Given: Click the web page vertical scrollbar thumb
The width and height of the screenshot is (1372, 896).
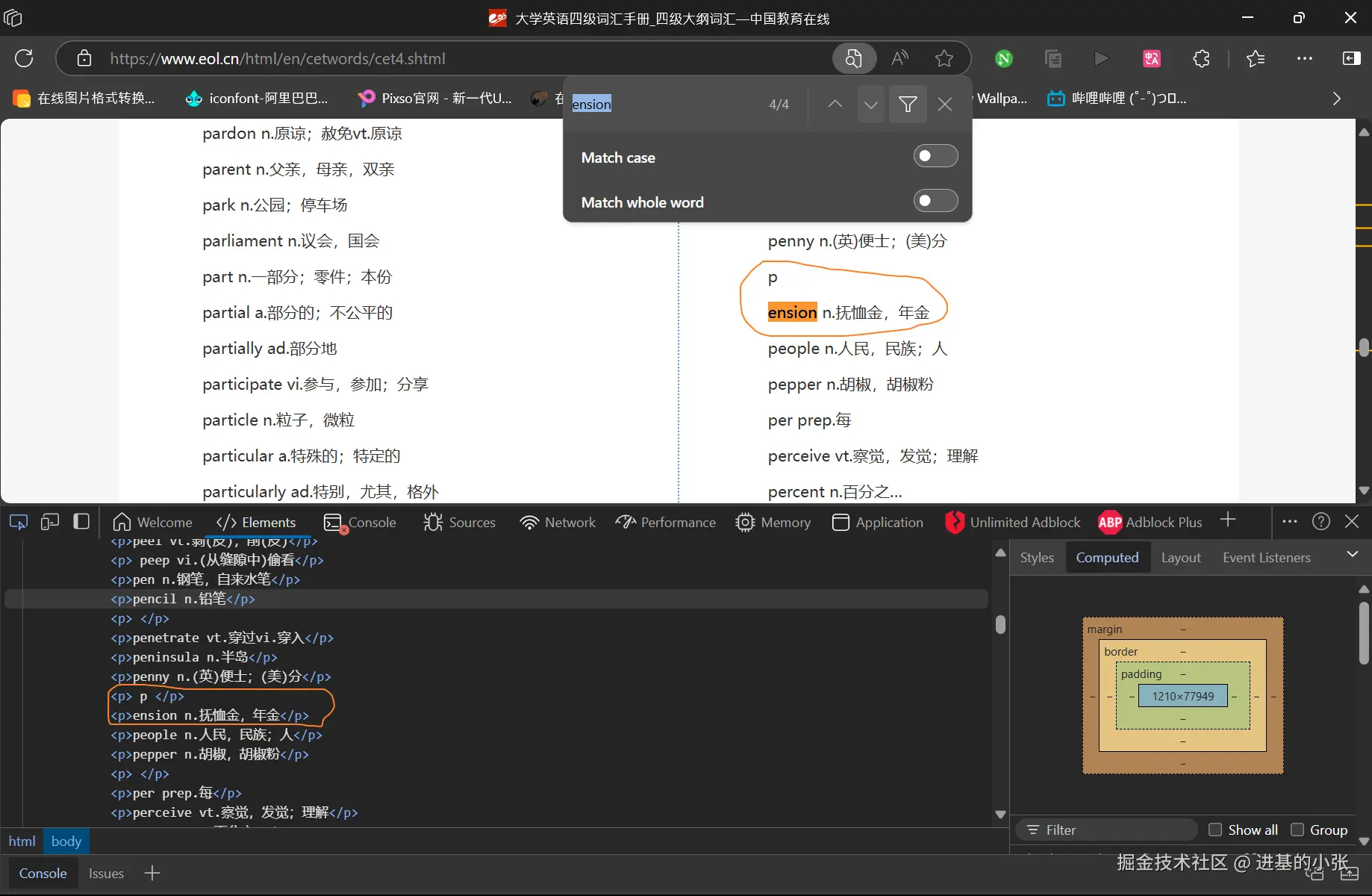Looking at the screenshot, I should tap(1364, 348).
